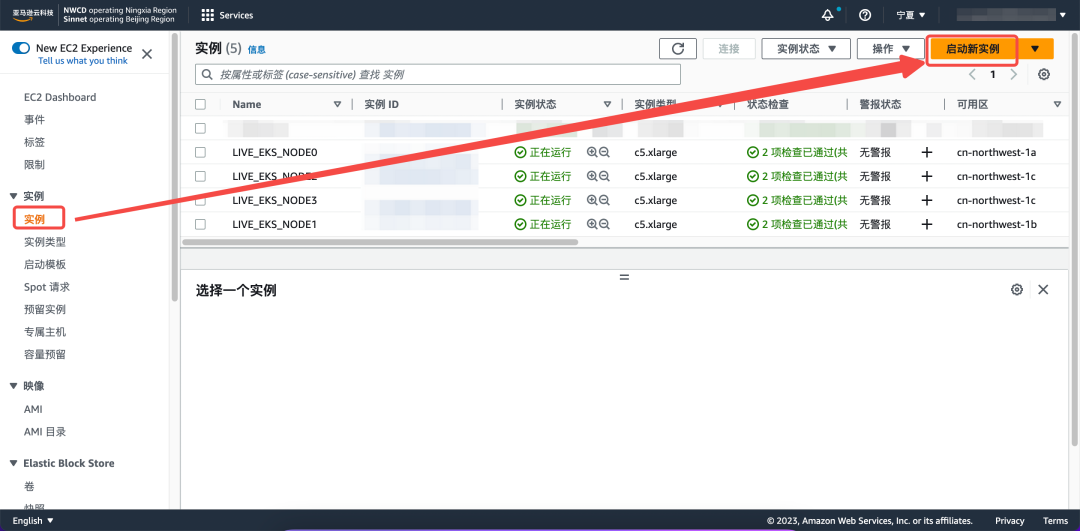The height and width of the screenshot is (531, 1080).
Task: Open the 宁夏 region selector
Action: pyautogui.click(x=911, y=15)
